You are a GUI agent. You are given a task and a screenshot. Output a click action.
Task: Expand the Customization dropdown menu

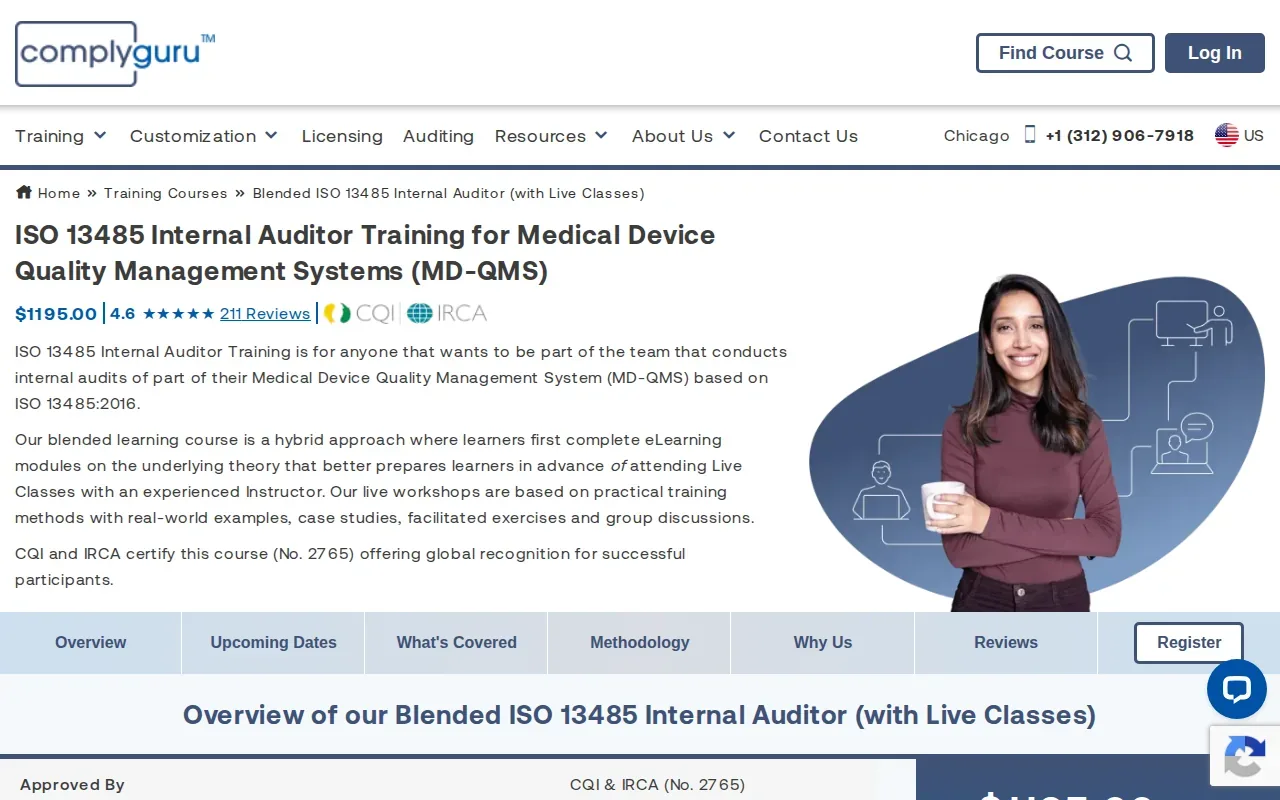click(204, 136)
